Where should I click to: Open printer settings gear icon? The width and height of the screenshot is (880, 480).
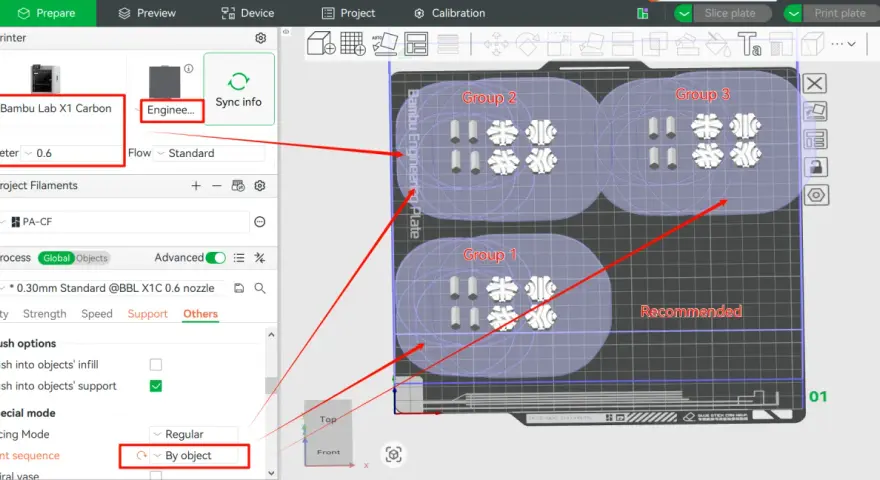pyautogui.click(x=260, y=38)
